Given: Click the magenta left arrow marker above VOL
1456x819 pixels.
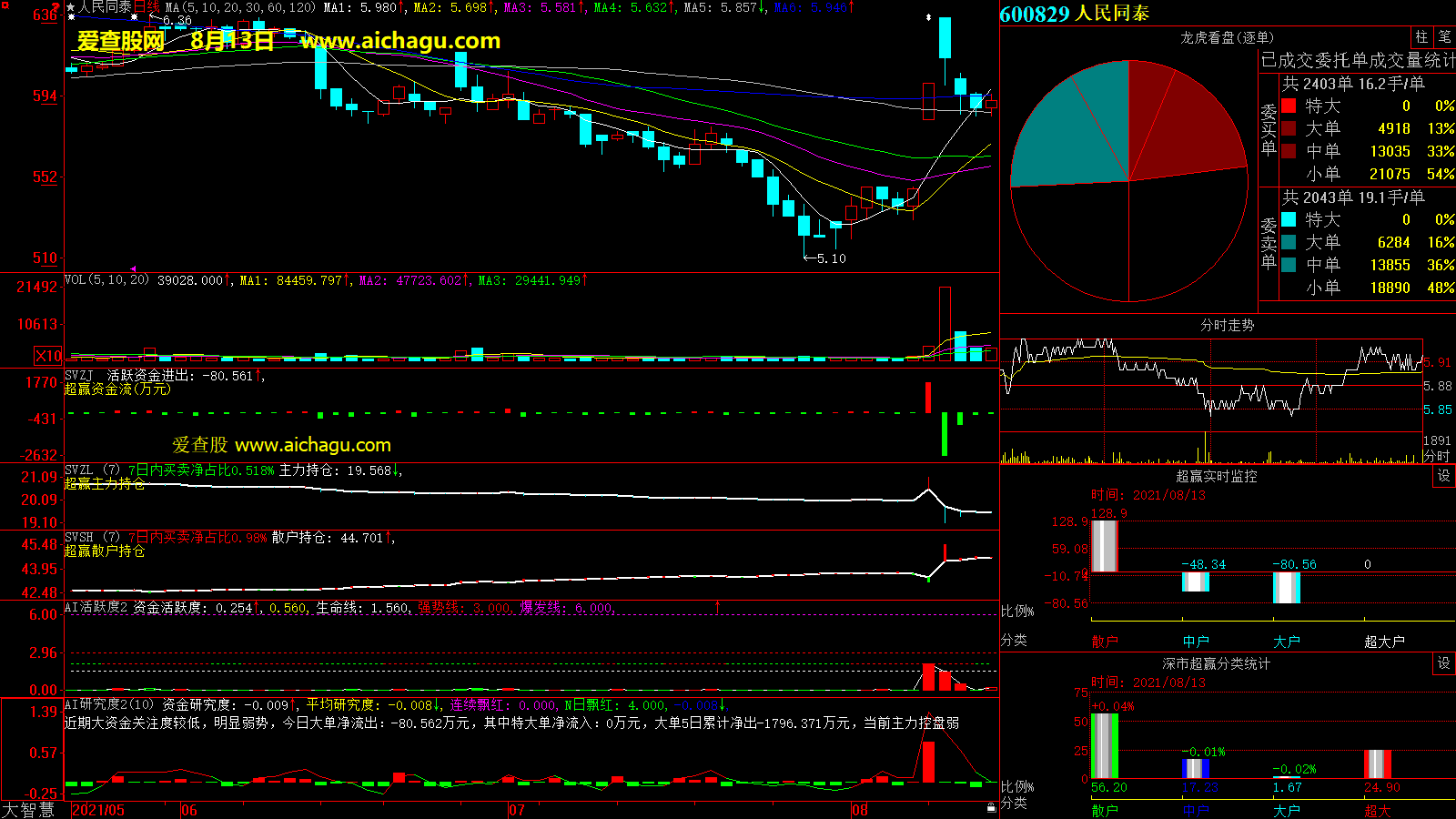Looking at the screenshot, I should 134,269.
